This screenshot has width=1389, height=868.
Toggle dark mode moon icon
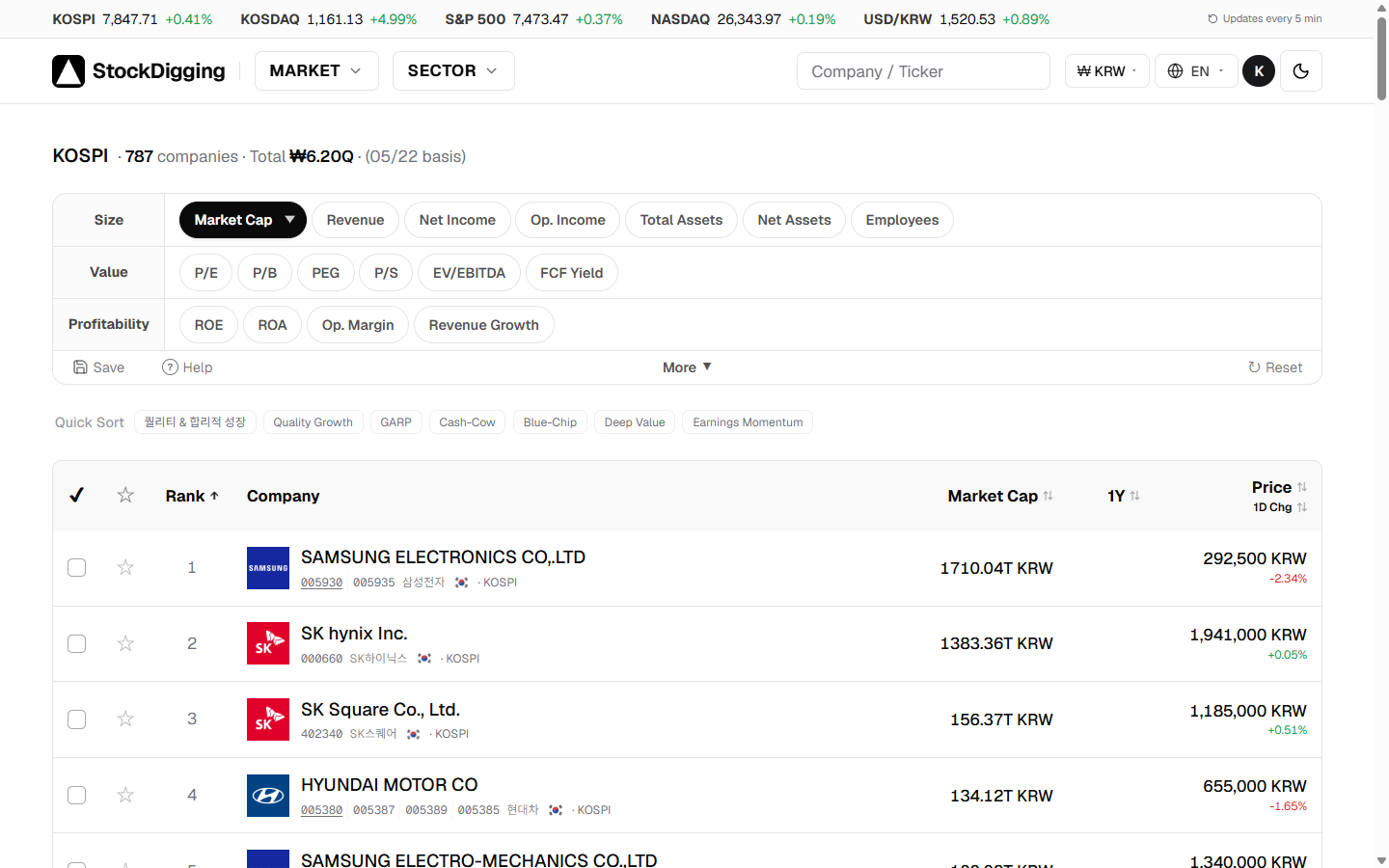click(1300, 71)
